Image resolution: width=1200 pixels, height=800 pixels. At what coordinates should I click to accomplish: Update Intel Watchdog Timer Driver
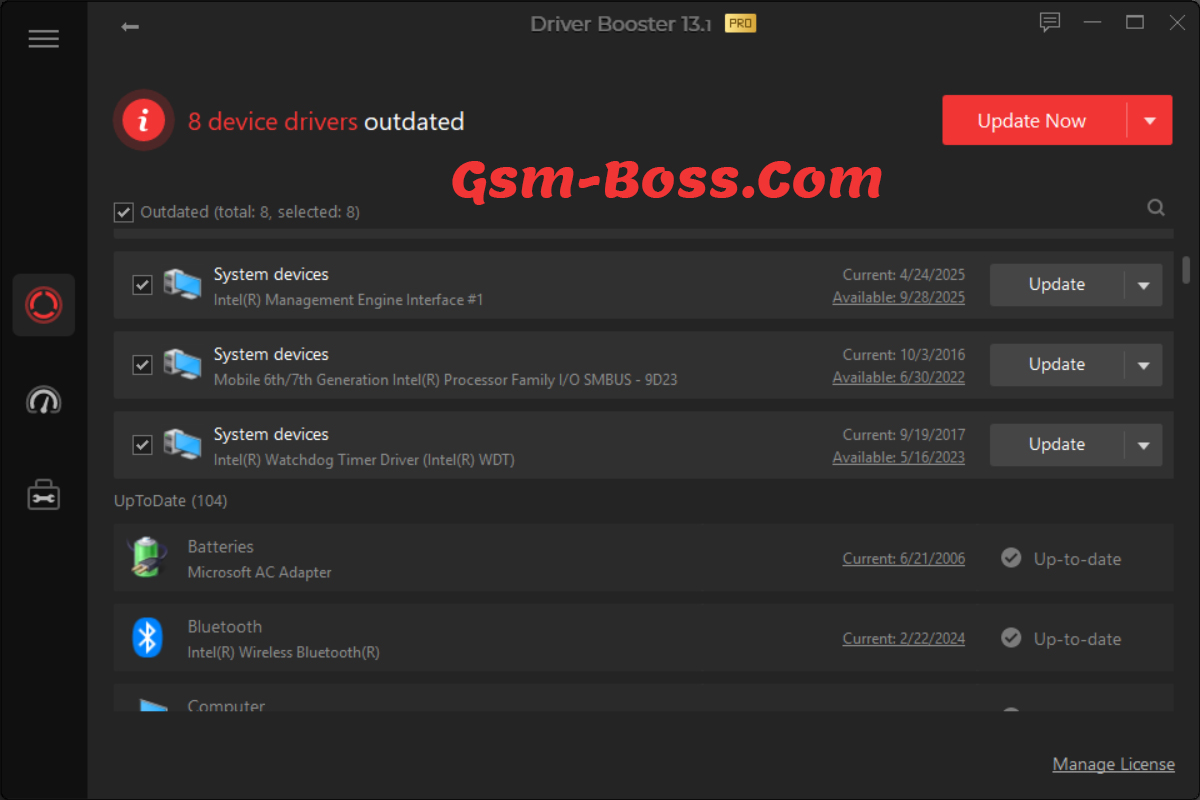click(x=1057, y=445)
